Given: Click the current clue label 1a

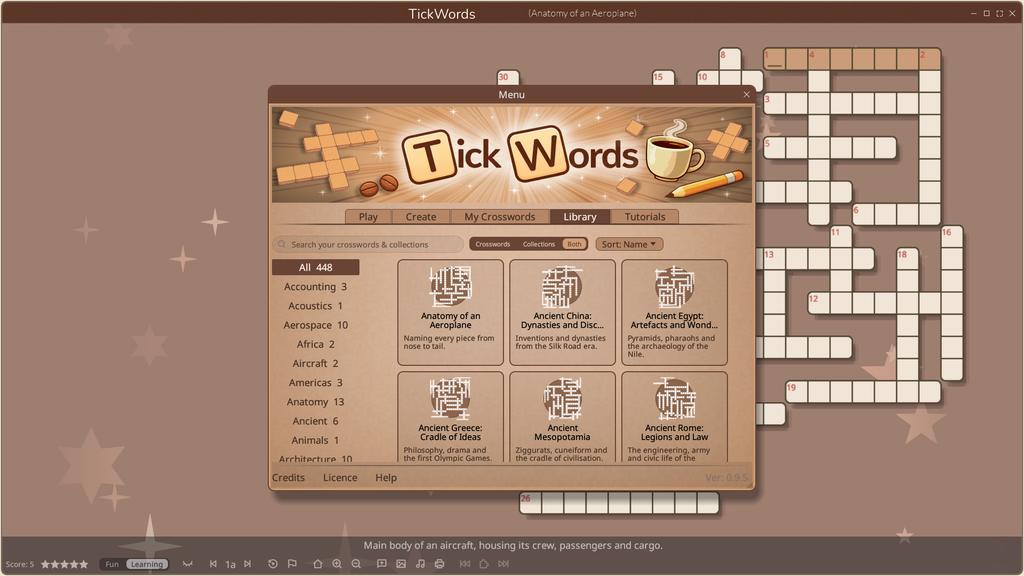Looking at the screenshot, I should pyautogui.click(x=231, y=565).
